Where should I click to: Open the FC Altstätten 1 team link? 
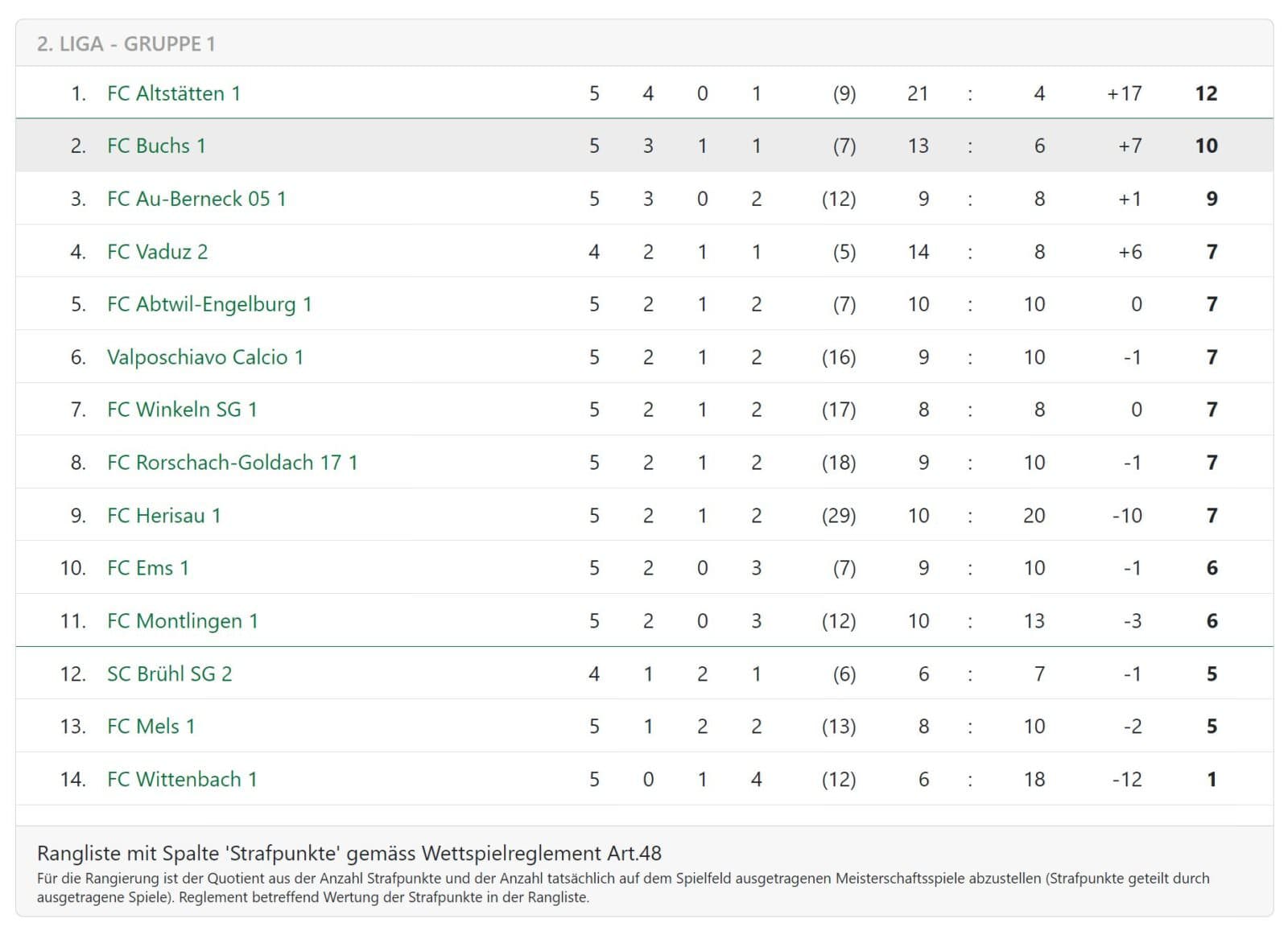pos(174,93)
